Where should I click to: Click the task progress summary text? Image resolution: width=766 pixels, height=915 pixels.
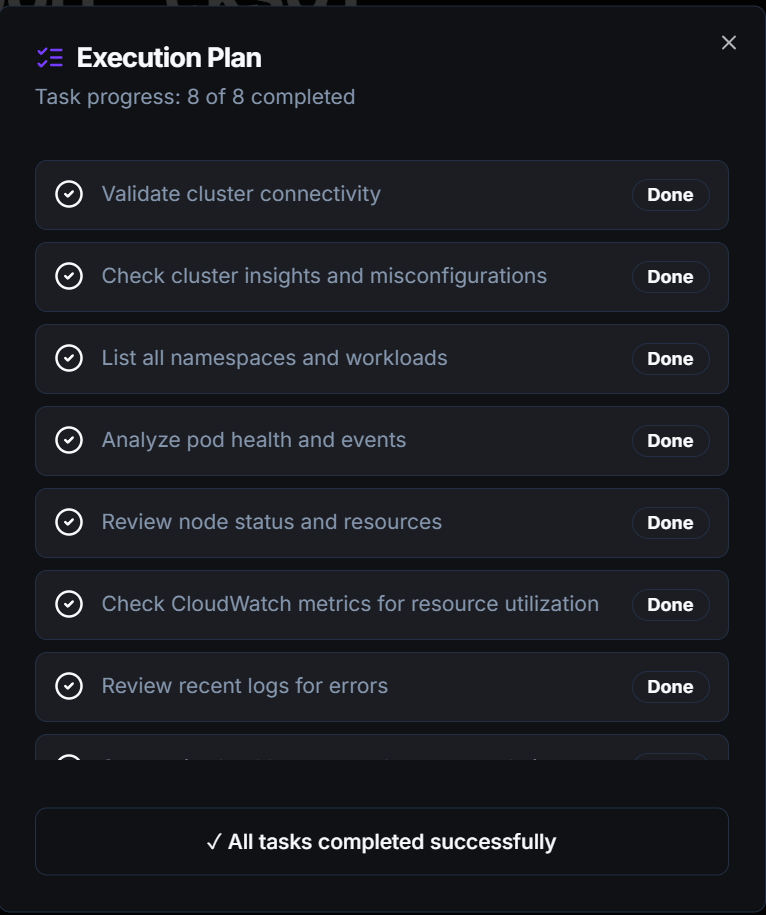(195, 97)
